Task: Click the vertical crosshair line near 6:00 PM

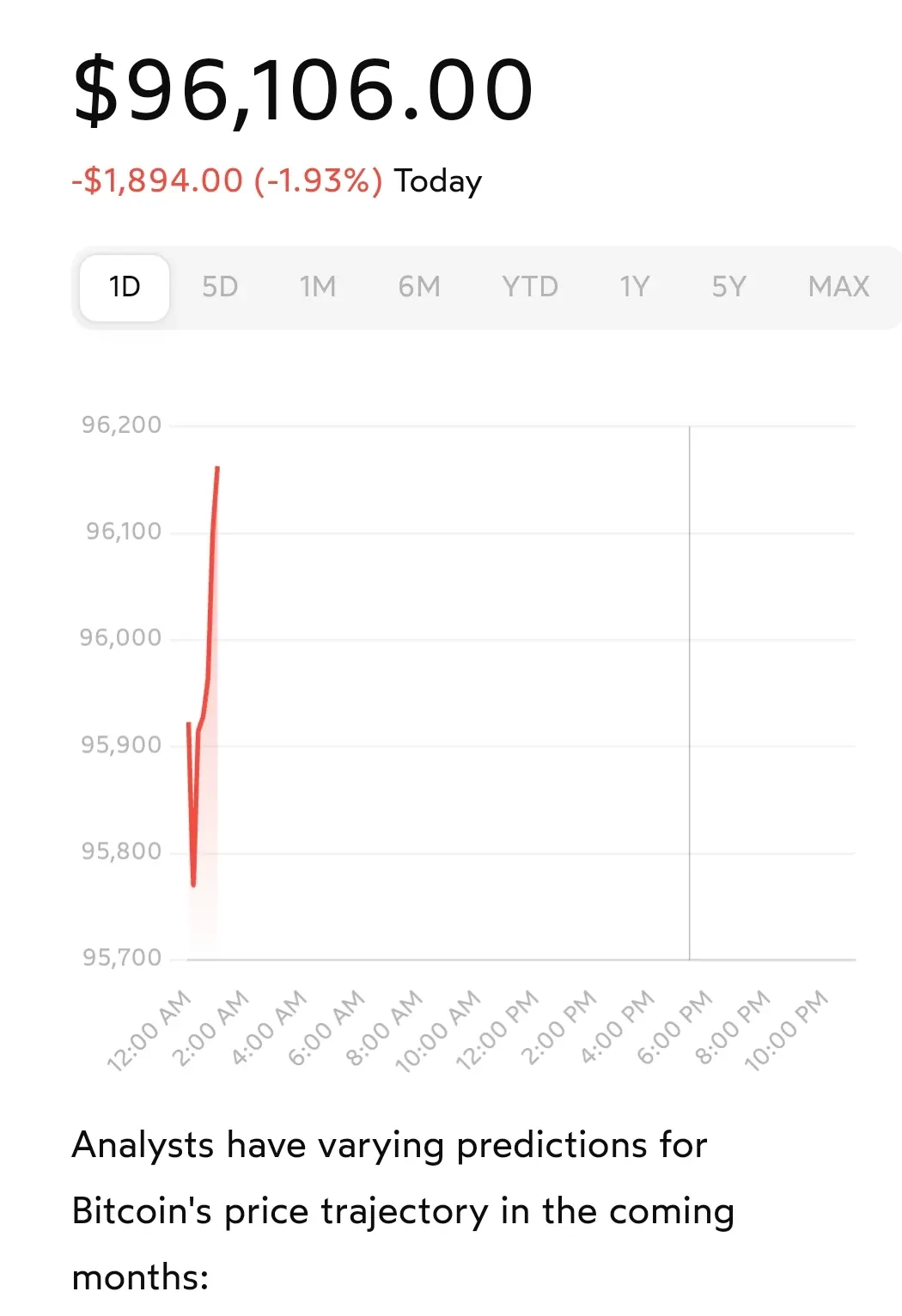Action: [x=689, y=687]
